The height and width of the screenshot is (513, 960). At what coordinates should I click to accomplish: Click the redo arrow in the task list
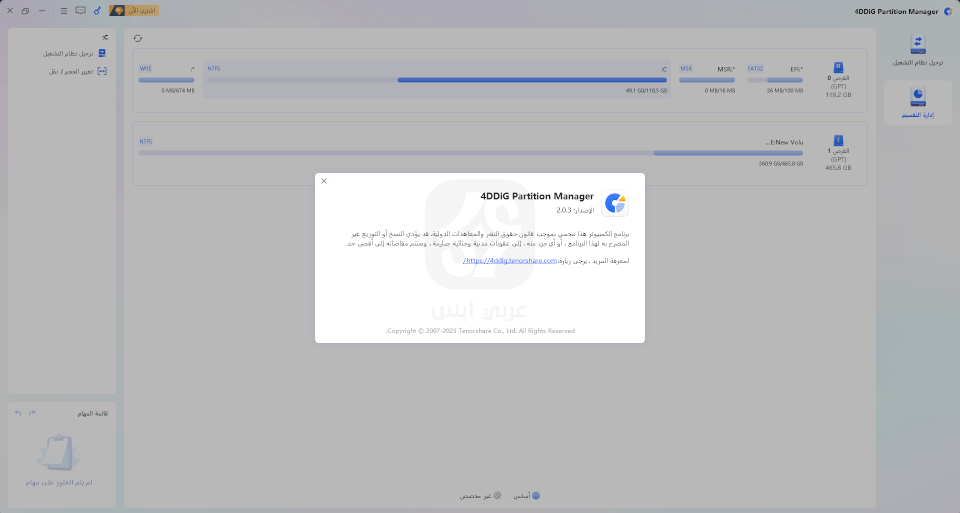point(32,413)
